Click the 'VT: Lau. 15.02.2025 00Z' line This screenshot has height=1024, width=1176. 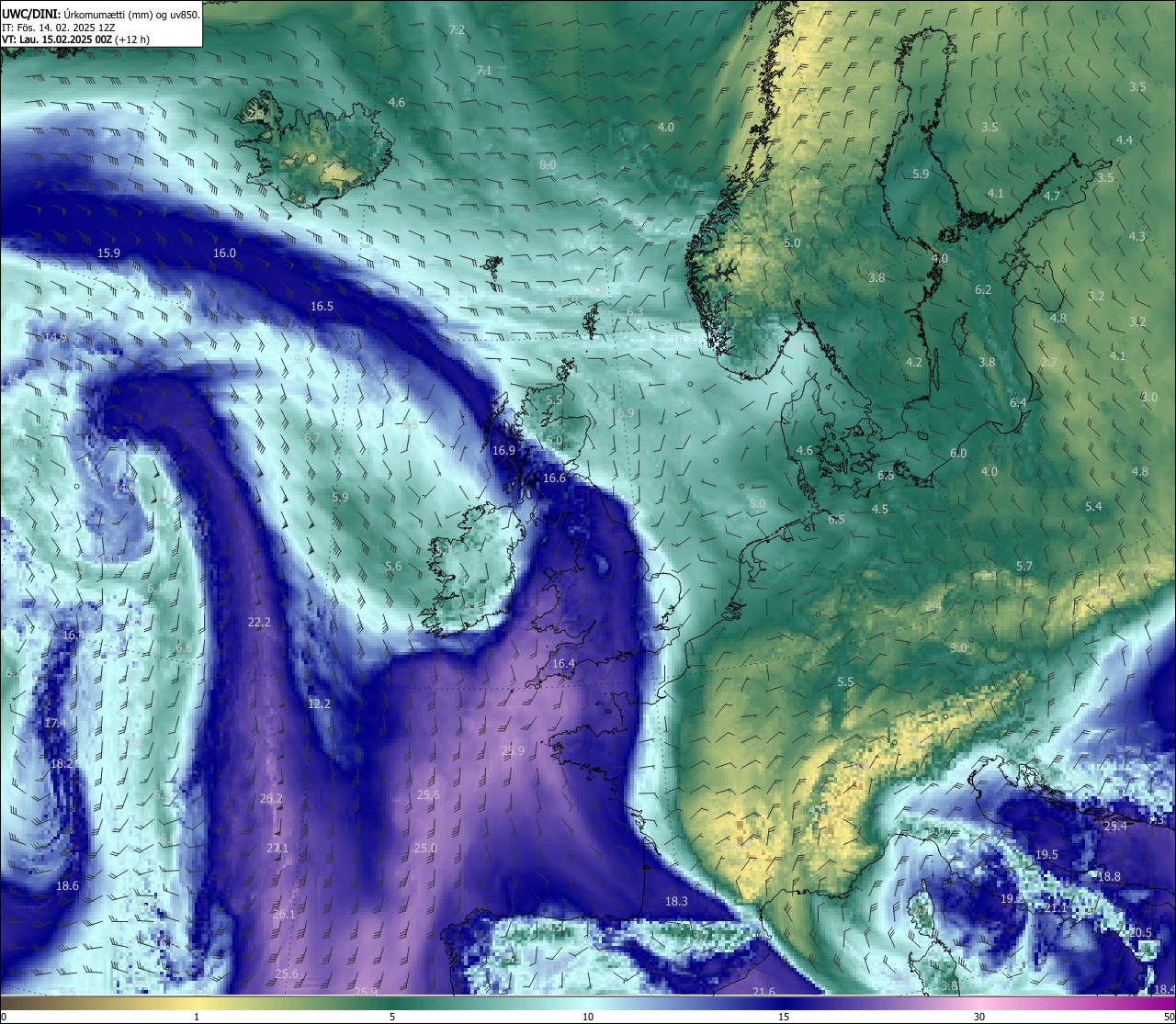(x=56, y=39)
